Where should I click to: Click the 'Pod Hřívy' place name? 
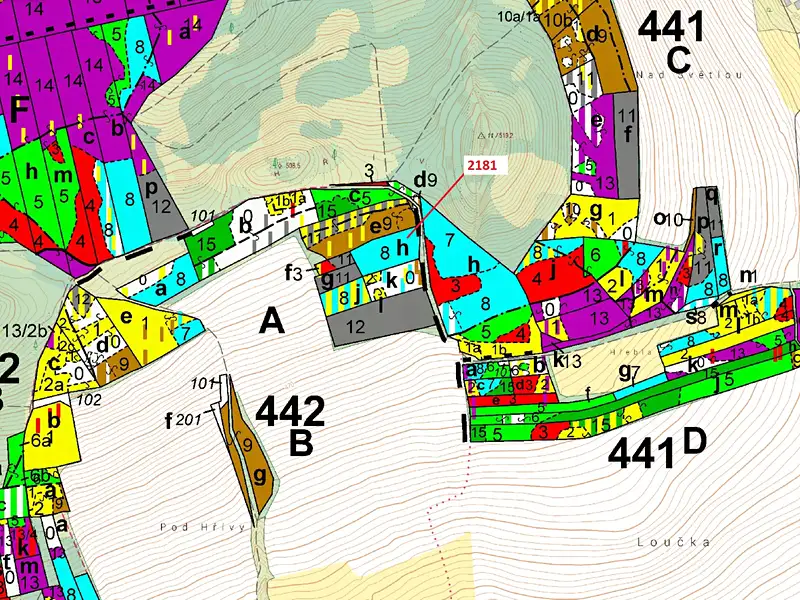point(203,527)
